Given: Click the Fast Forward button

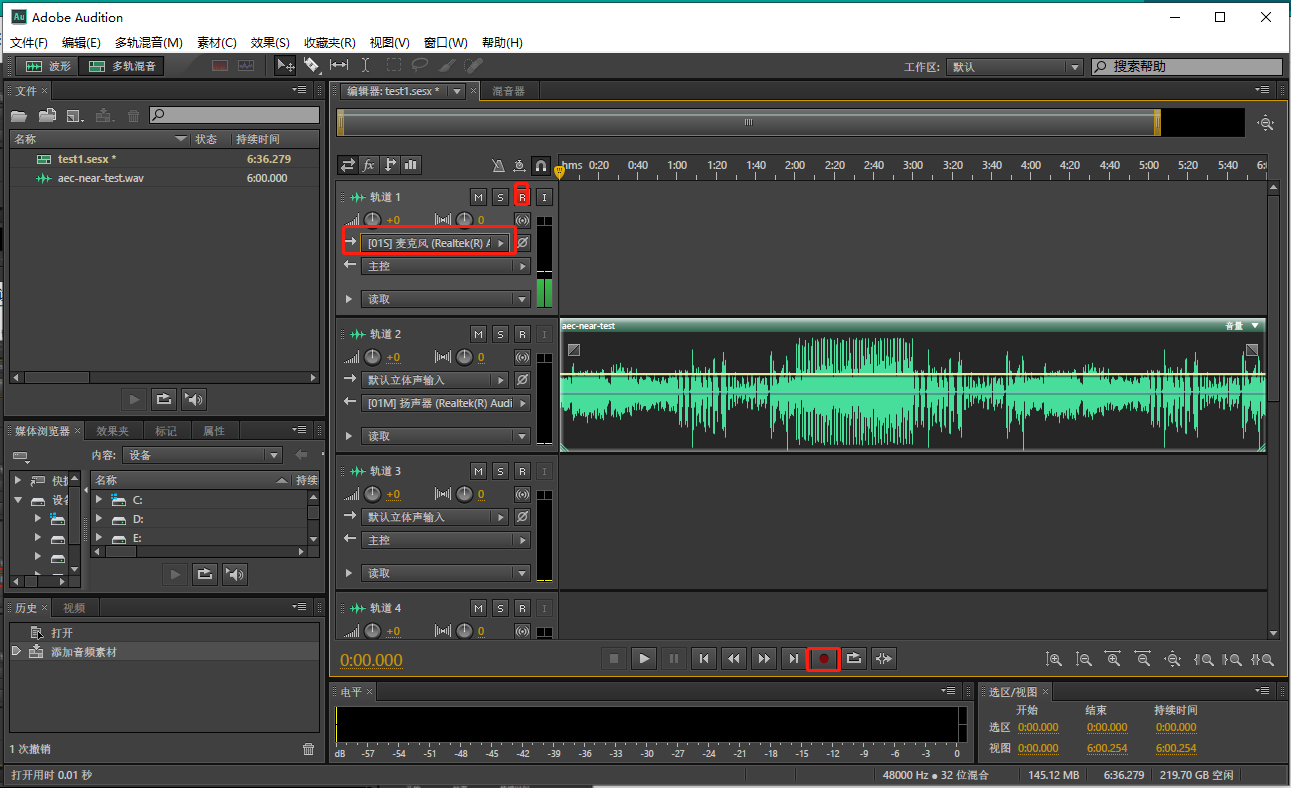Looking at the screenshot, I should tap(764, 658).
